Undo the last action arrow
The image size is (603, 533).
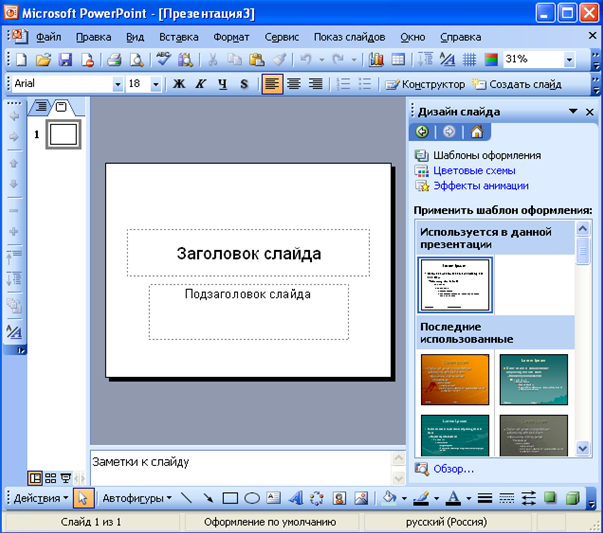[x=306, y=60]
